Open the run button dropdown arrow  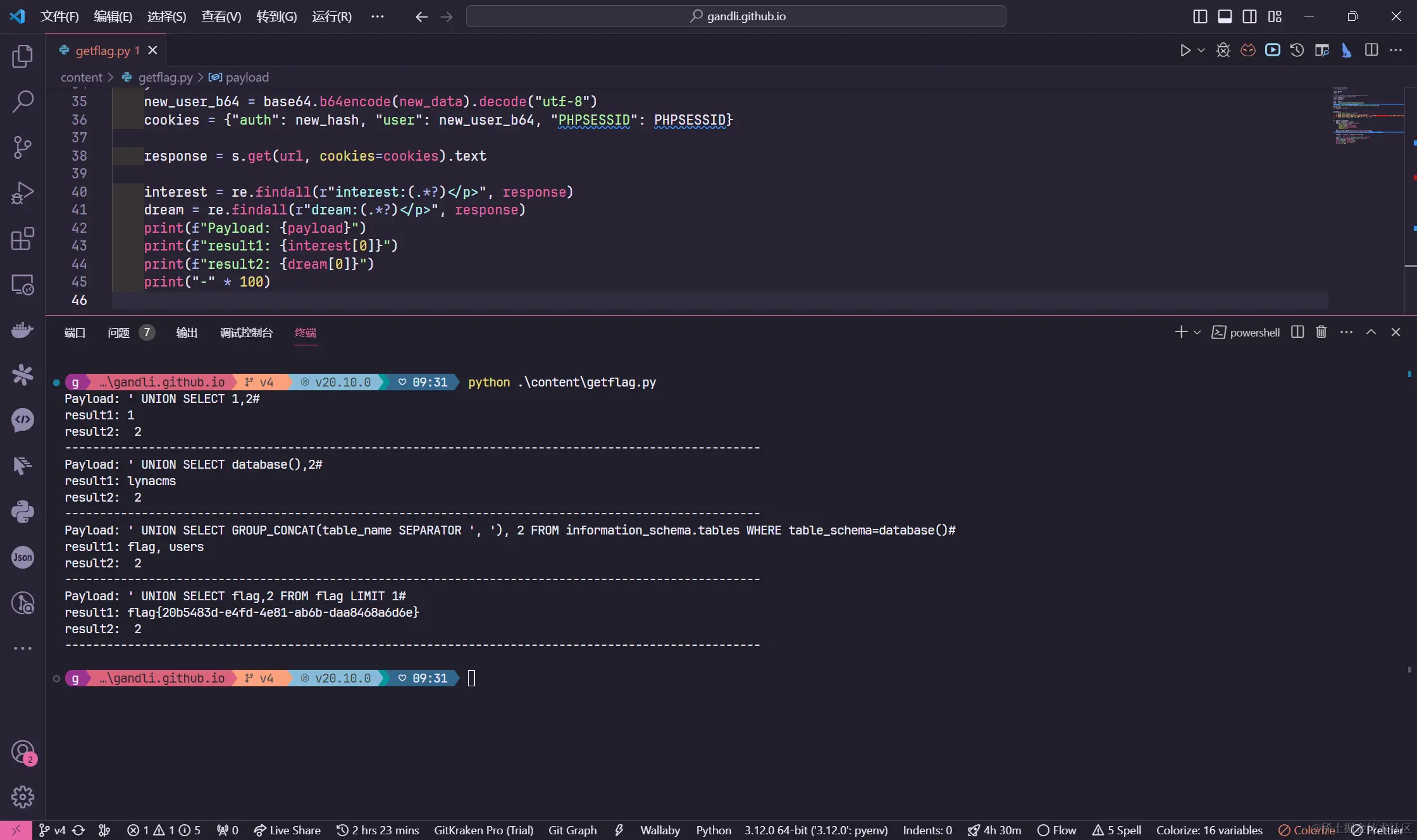[x=1201, y=50]
